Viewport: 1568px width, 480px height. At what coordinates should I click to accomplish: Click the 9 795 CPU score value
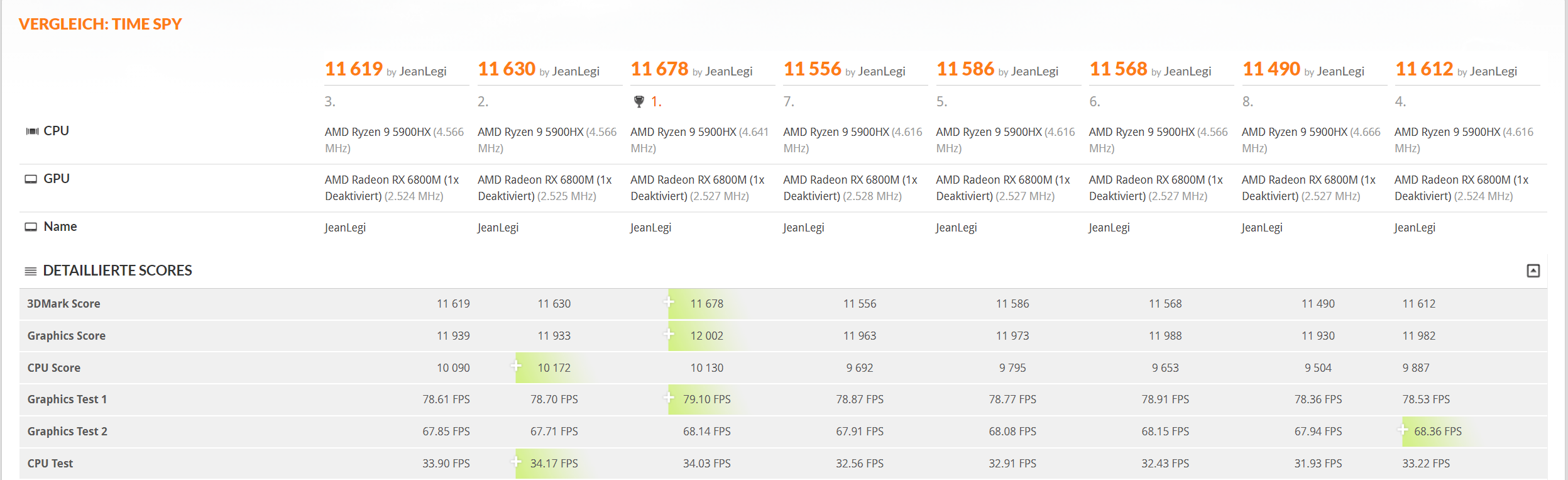pyautogui.click(x=1012, y=368)
